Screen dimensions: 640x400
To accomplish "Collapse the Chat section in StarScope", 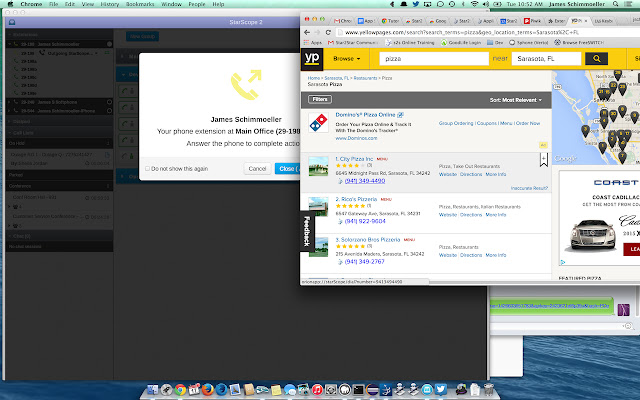I will pyautogui.click(x=9, y=236).
